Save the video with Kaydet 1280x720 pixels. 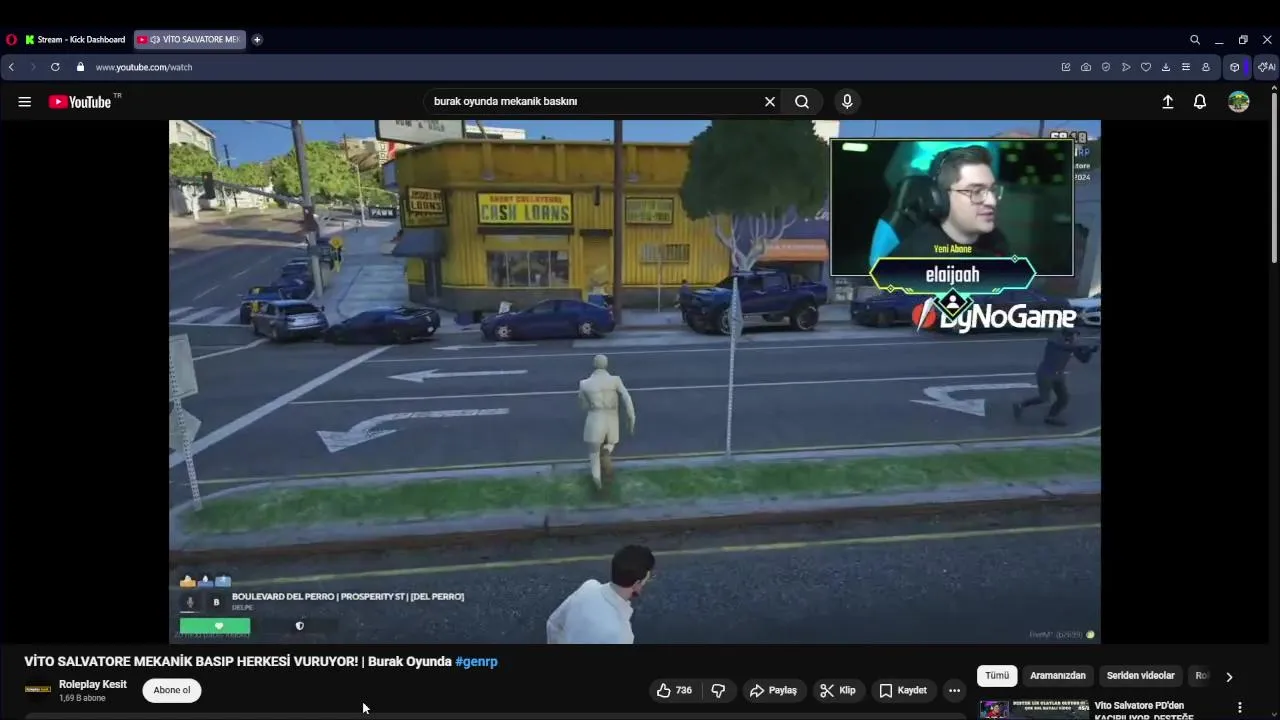click(903, 690)
